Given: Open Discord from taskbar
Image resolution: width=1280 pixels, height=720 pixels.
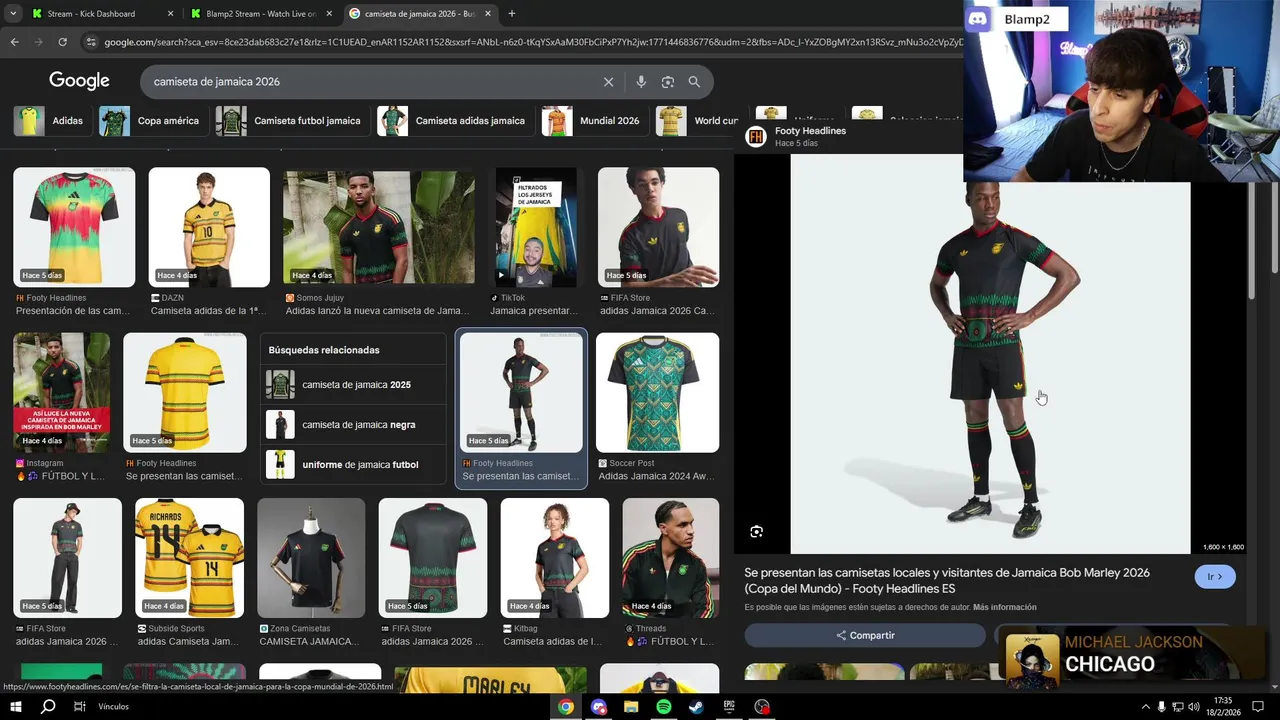Looking at the screenshot, I should point(599,707).
